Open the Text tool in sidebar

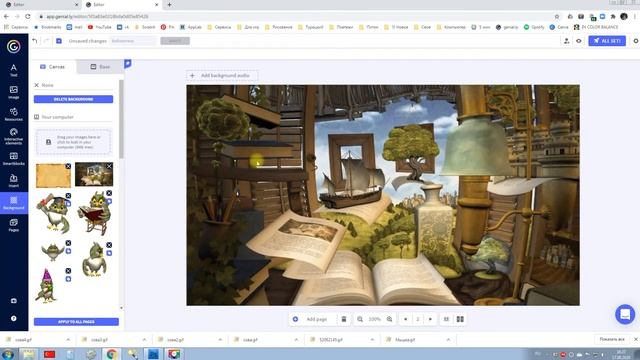[13, 70]
